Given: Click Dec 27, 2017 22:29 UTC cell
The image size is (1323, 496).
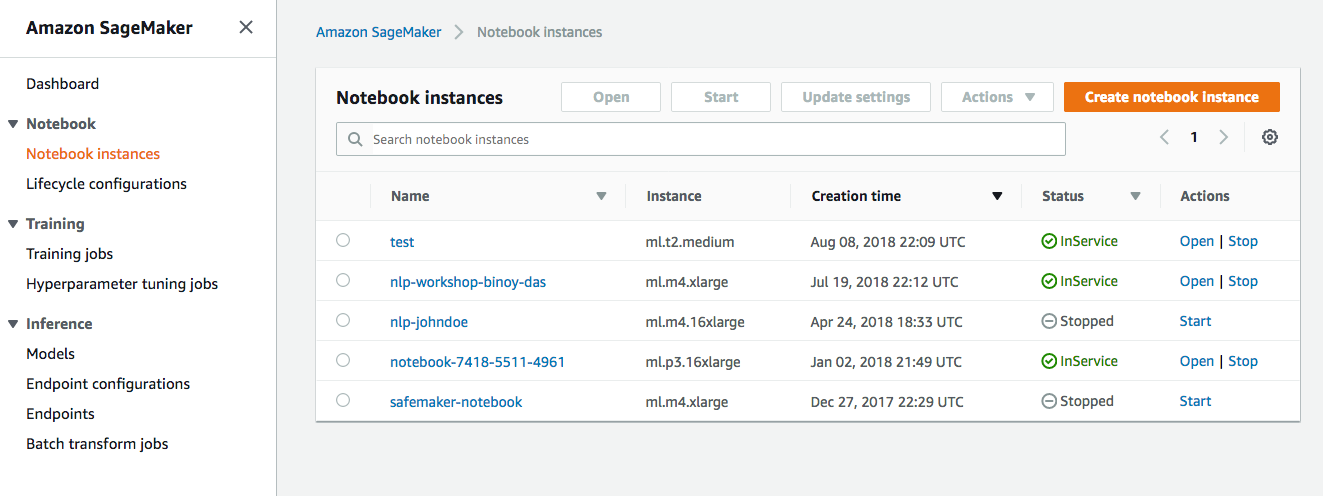Looking at the screenshot, I should tap(887, 402).
